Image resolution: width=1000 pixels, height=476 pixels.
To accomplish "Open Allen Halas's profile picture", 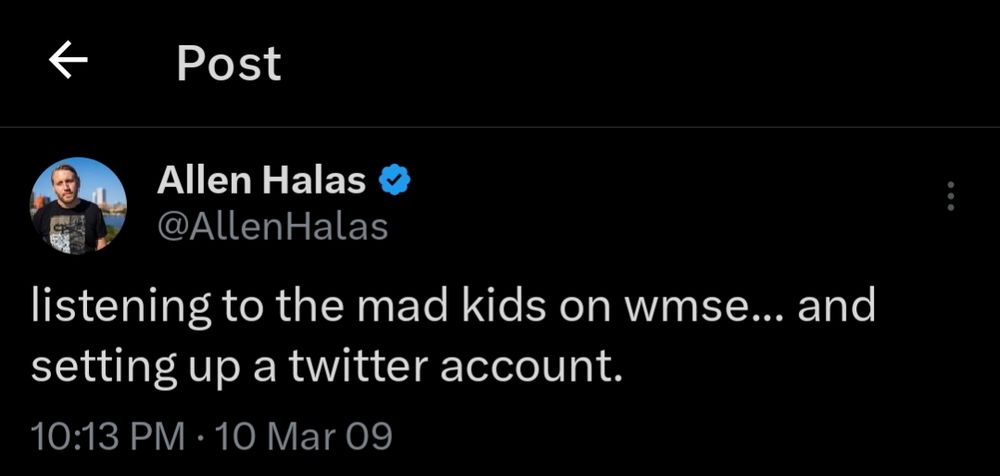I will tap(78, 206).
